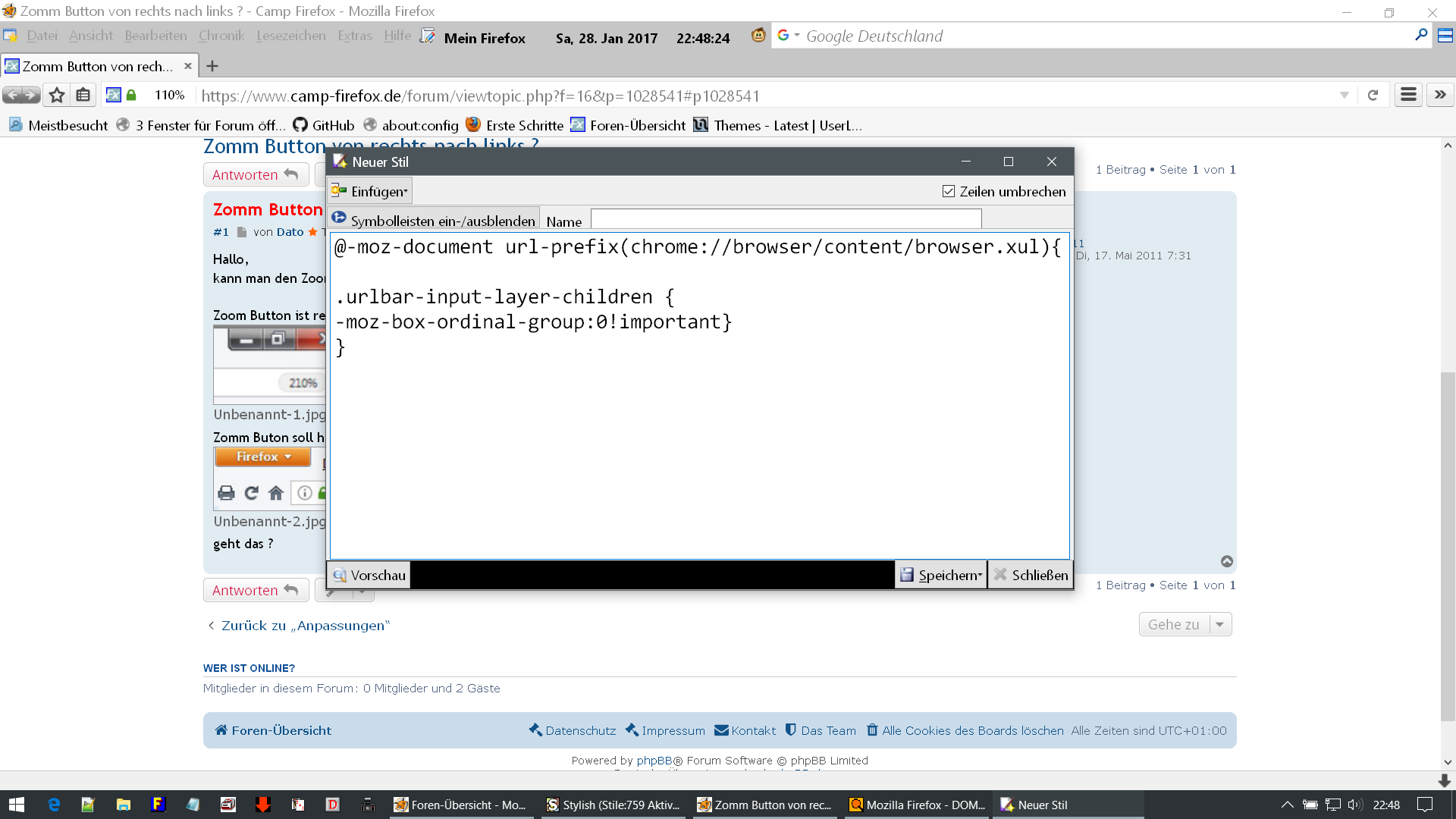The image size is (1456, 819).
Task: Click the reload page icon
Action: point(1373,95)
